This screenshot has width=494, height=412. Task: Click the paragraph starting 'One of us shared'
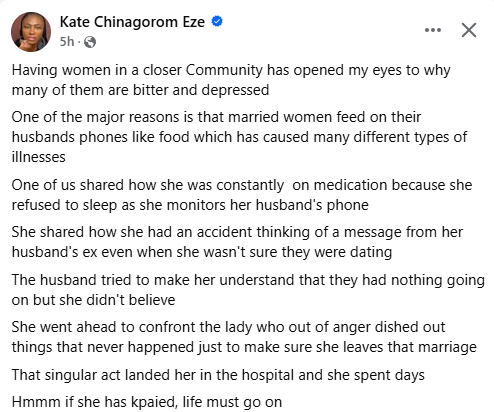[242, 195]
